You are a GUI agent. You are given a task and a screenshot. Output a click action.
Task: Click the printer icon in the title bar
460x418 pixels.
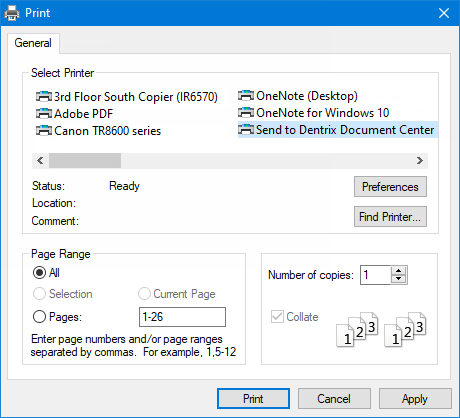(x=12, y=13)
